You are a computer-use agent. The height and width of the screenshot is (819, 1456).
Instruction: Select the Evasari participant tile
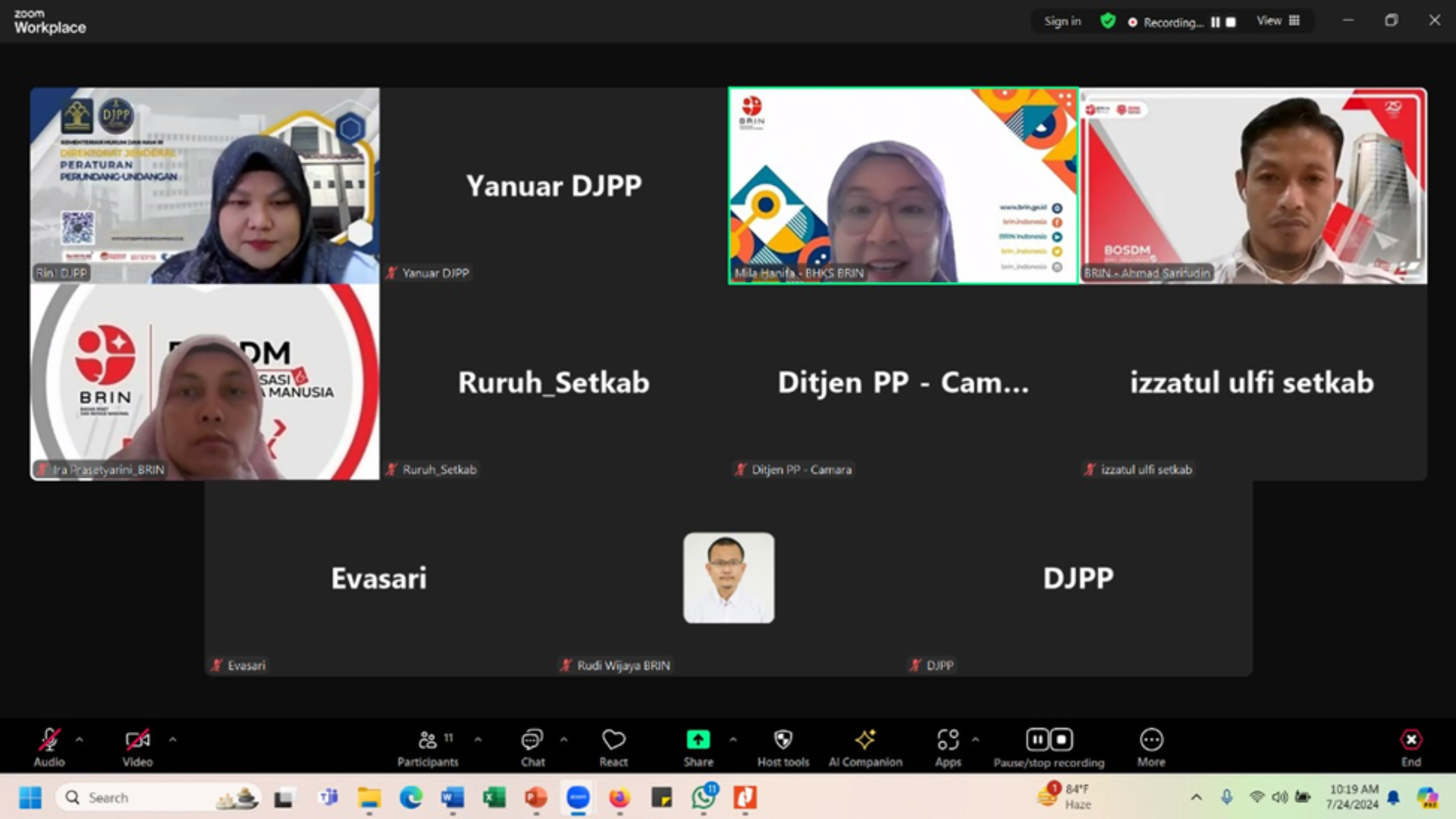click(379, 579)
